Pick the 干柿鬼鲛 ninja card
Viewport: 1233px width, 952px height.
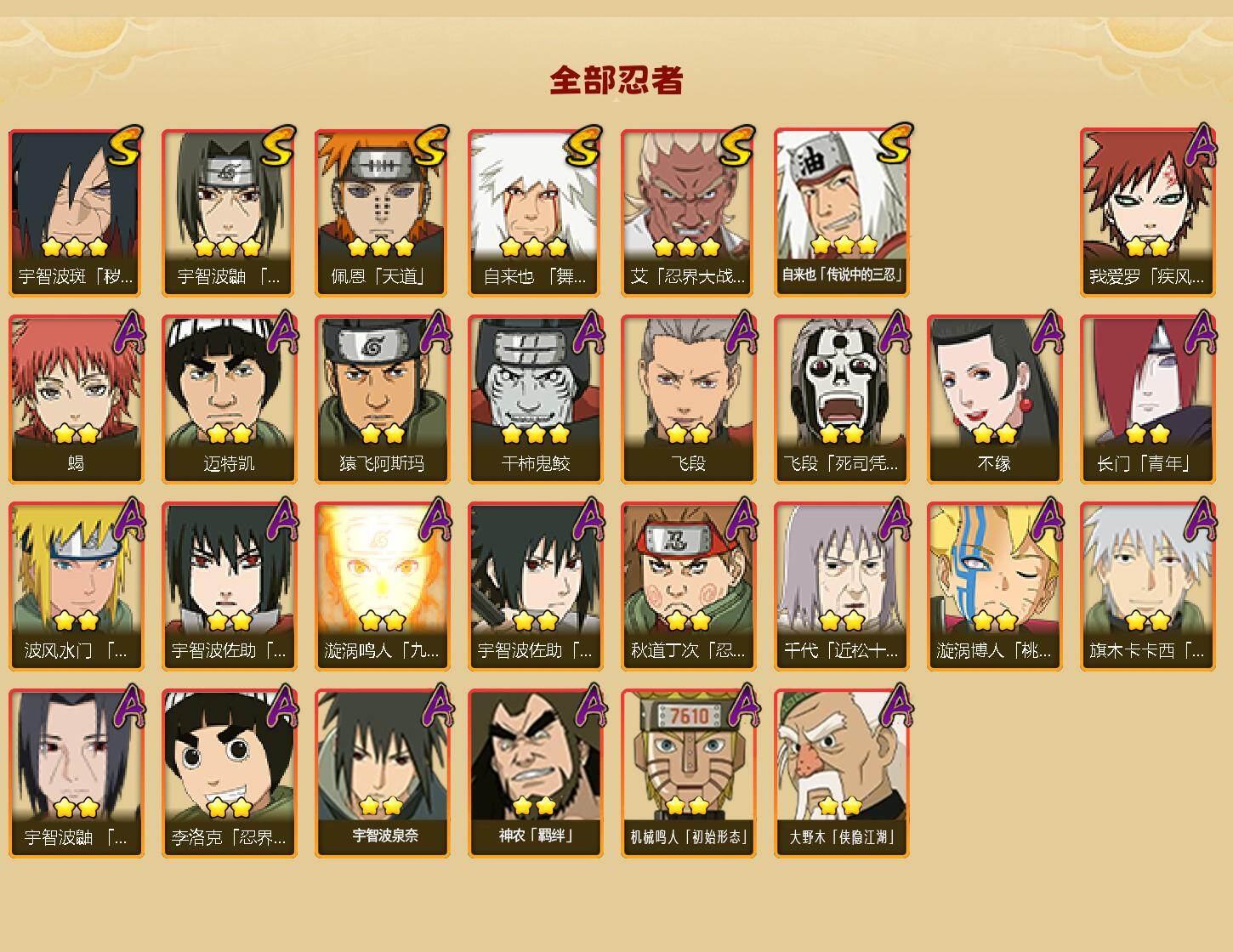[x=535, y=399]
